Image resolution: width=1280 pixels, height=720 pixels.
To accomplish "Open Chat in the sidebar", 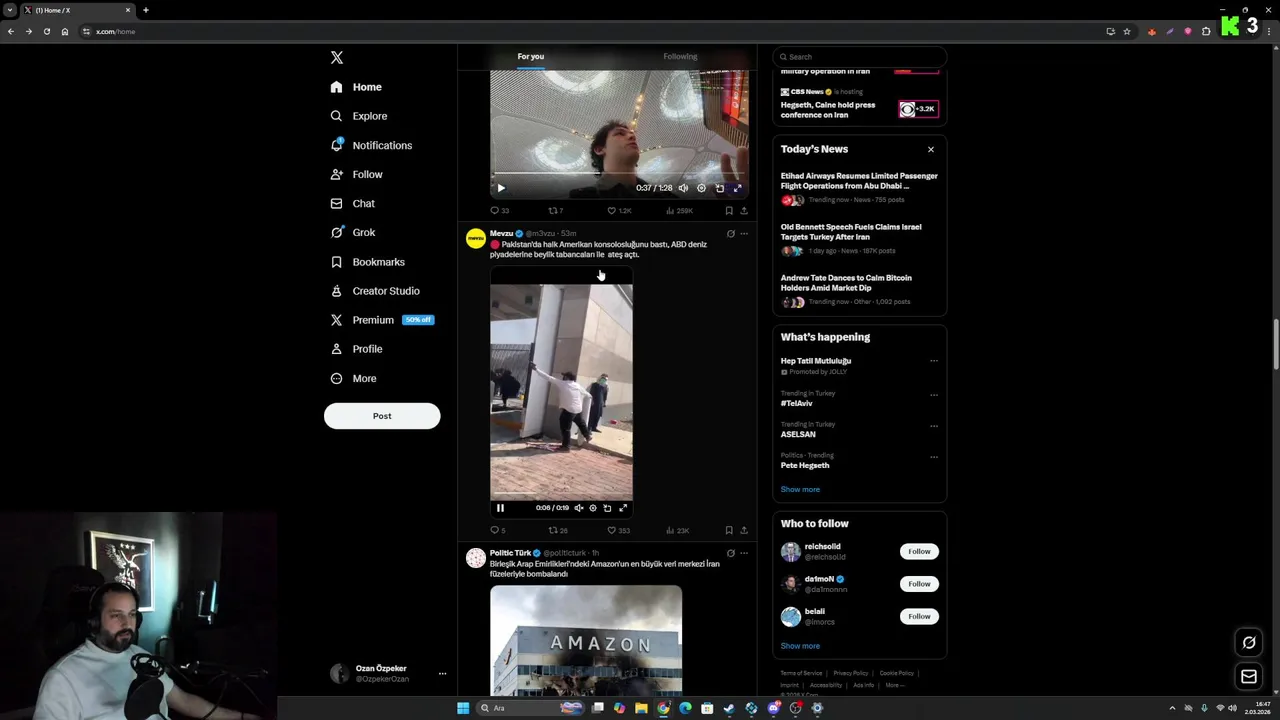I will [x=353, y=203].
